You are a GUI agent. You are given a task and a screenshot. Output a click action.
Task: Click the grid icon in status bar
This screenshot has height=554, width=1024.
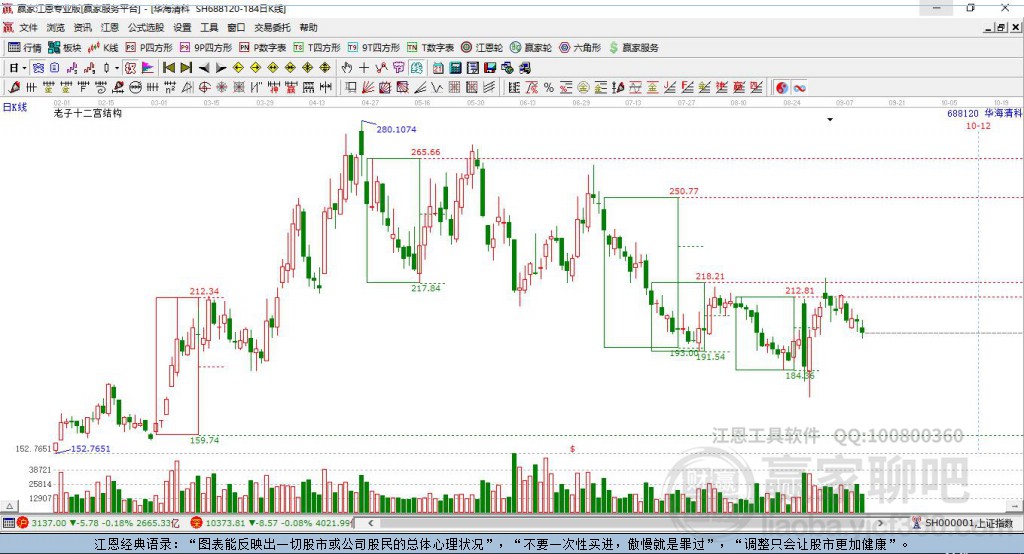point(8,523)
